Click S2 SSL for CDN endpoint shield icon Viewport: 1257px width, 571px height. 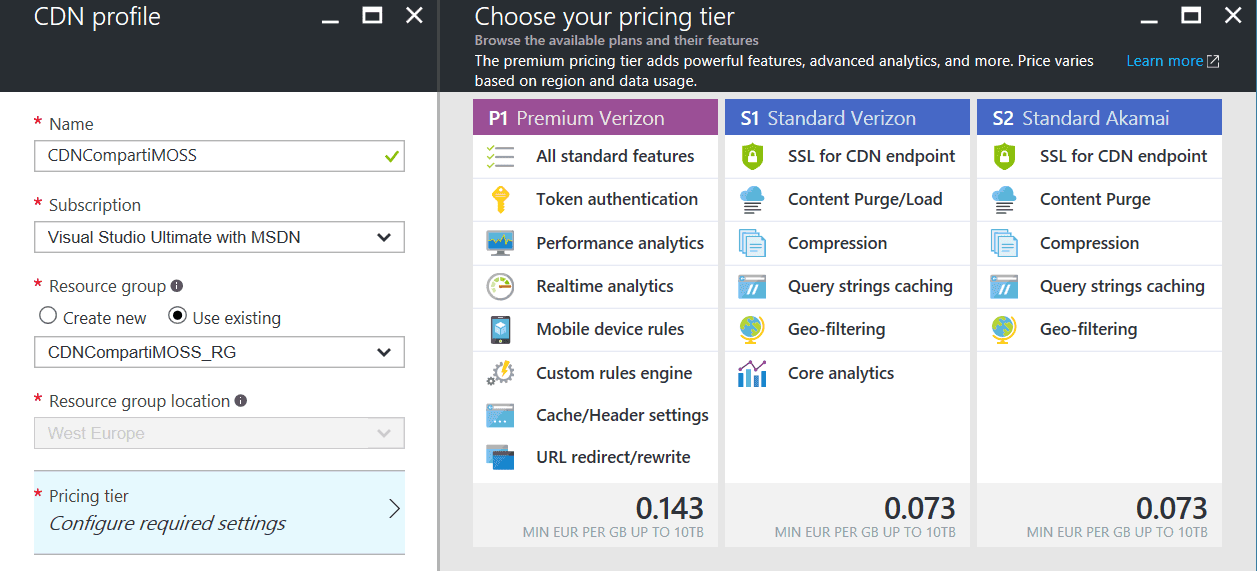[1004, 156]
